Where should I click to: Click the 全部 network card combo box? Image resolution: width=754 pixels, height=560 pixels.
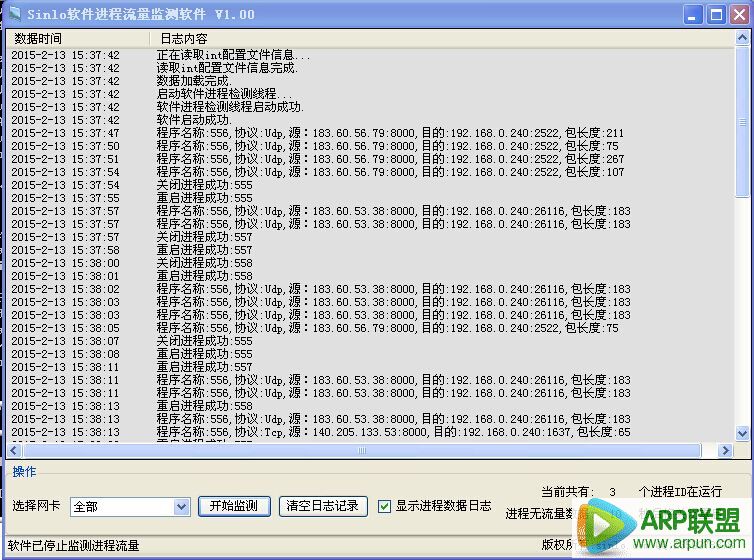pyautogui.click(x=120, y=507)
